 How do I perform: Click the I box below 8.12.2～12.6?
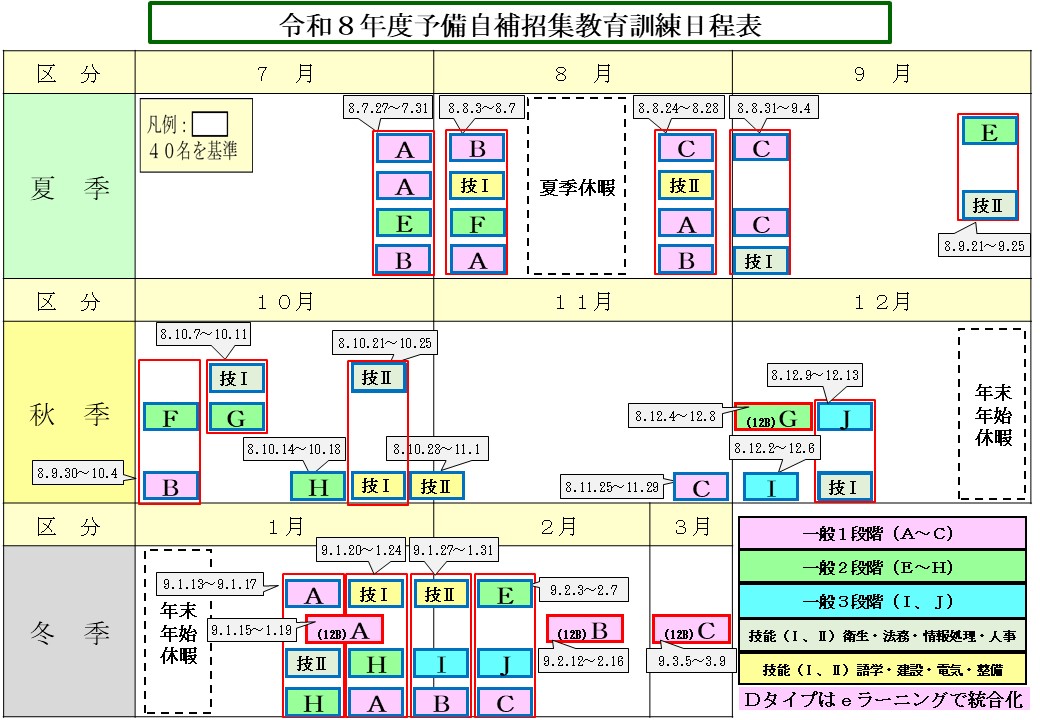tap(771, 487)
